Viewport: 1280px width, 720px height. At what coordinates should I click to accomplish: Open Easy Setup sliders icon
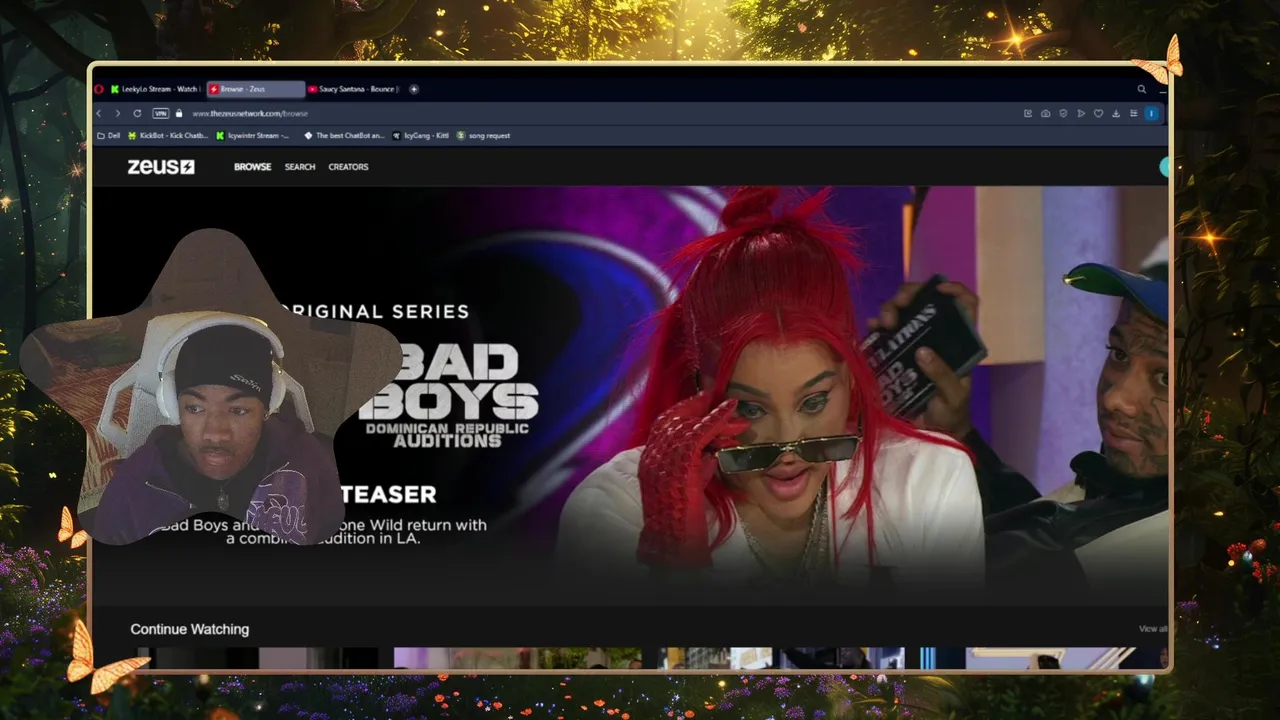coord(1134,113)
